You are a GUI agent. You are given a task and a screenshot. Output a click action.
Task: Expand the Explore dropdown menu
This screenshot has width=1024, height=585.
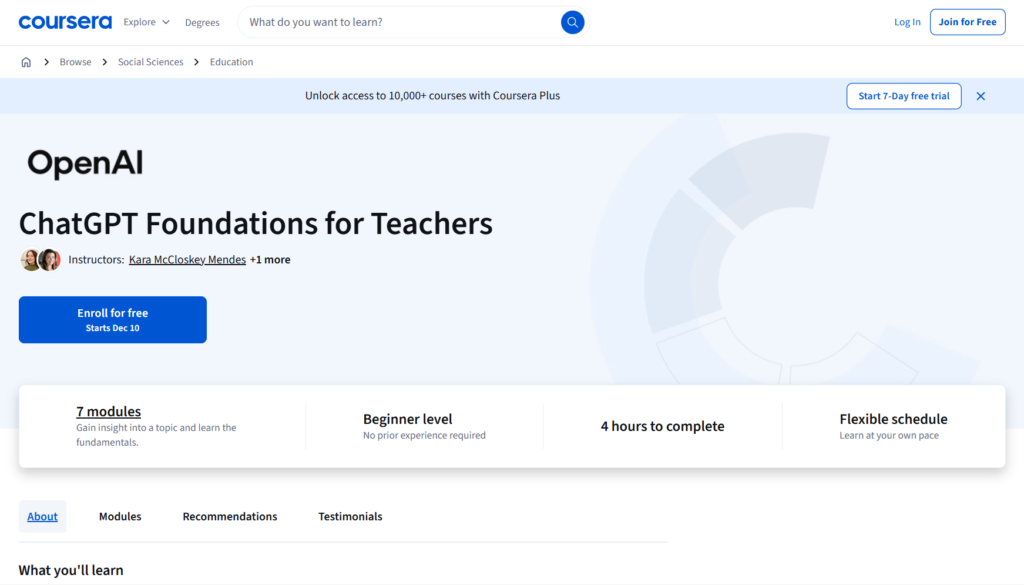tap(146, 22)
